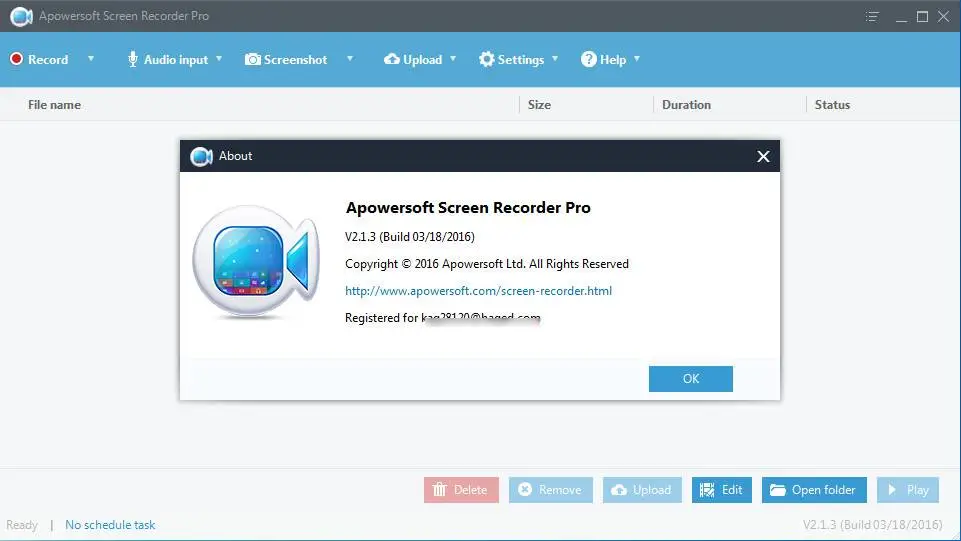
Task: Click the Apowersoft app logo in title bar
Action: (x=21, y=17)
